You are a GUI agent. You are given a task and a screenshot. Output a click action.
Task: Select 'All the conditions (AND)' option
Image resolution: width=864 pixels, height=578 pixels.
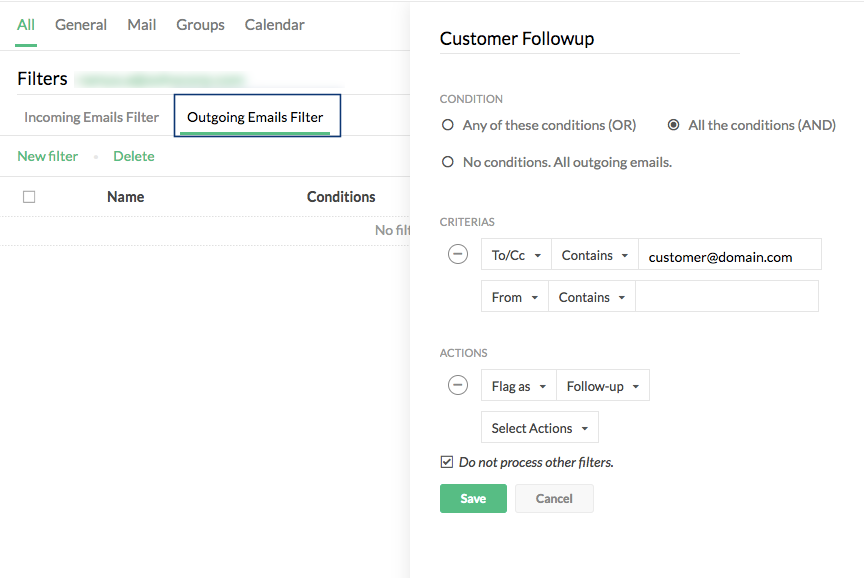(674, 126)
